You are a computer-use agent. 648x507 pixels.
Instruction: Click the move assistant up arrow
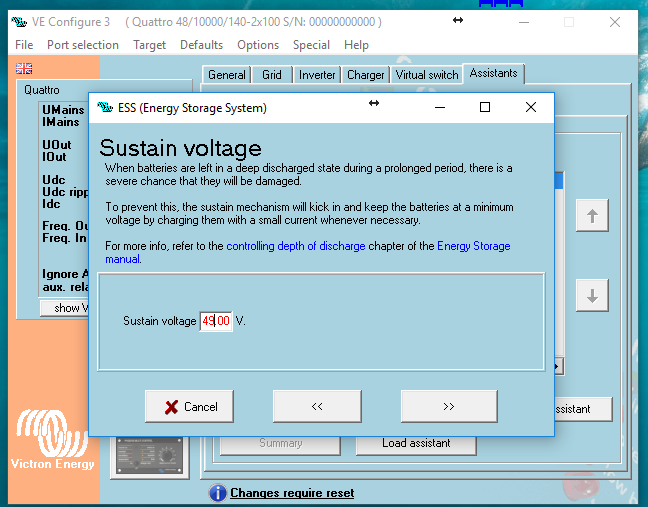click(x=592, y=216)
